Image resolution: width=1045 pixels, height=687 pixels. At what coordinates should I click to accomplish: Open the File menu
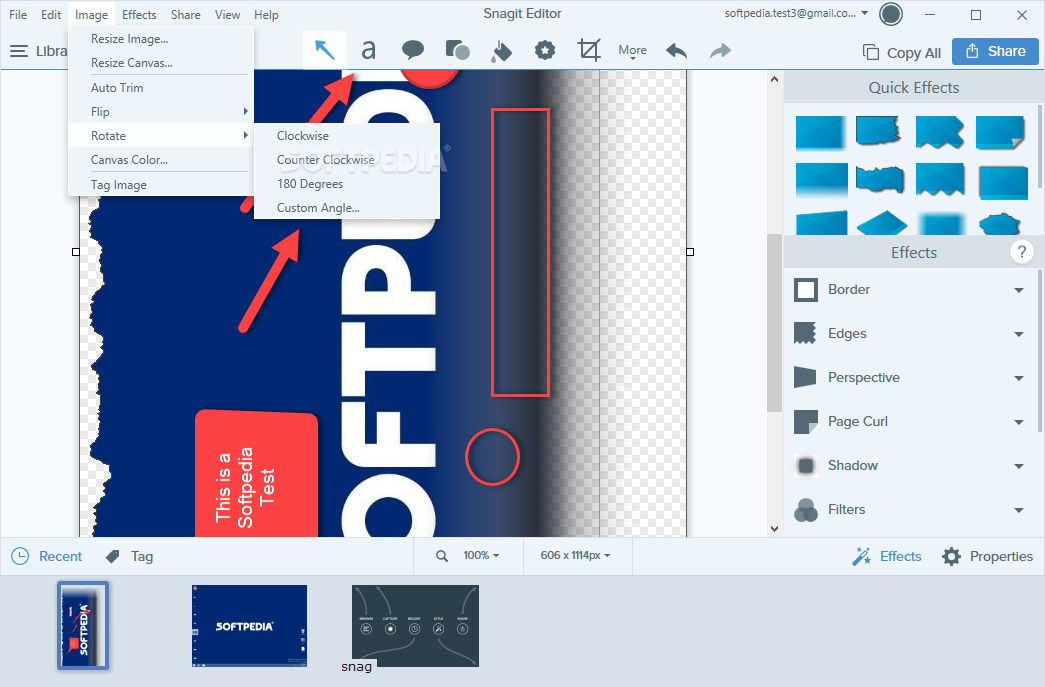[x=18, y=15]
